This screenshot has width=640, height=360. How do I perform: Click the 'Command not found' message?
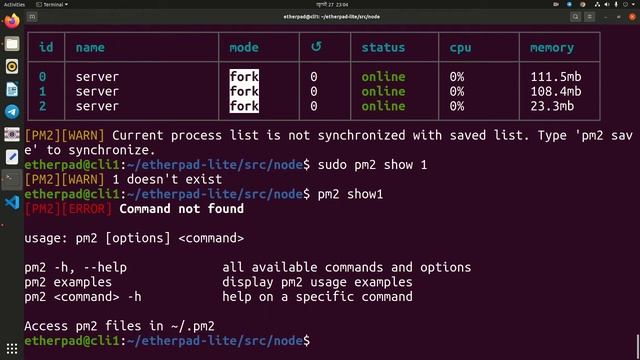(181, 209)
